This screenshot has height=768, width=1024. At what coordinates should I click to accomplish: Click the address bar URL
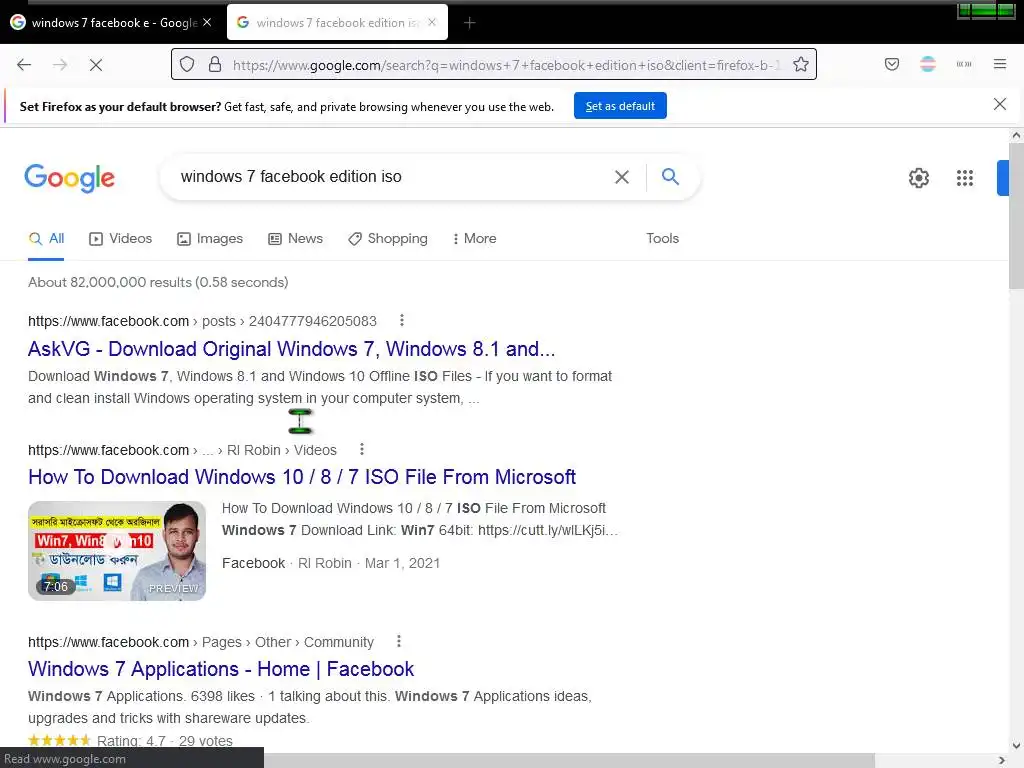pos(506,65)
